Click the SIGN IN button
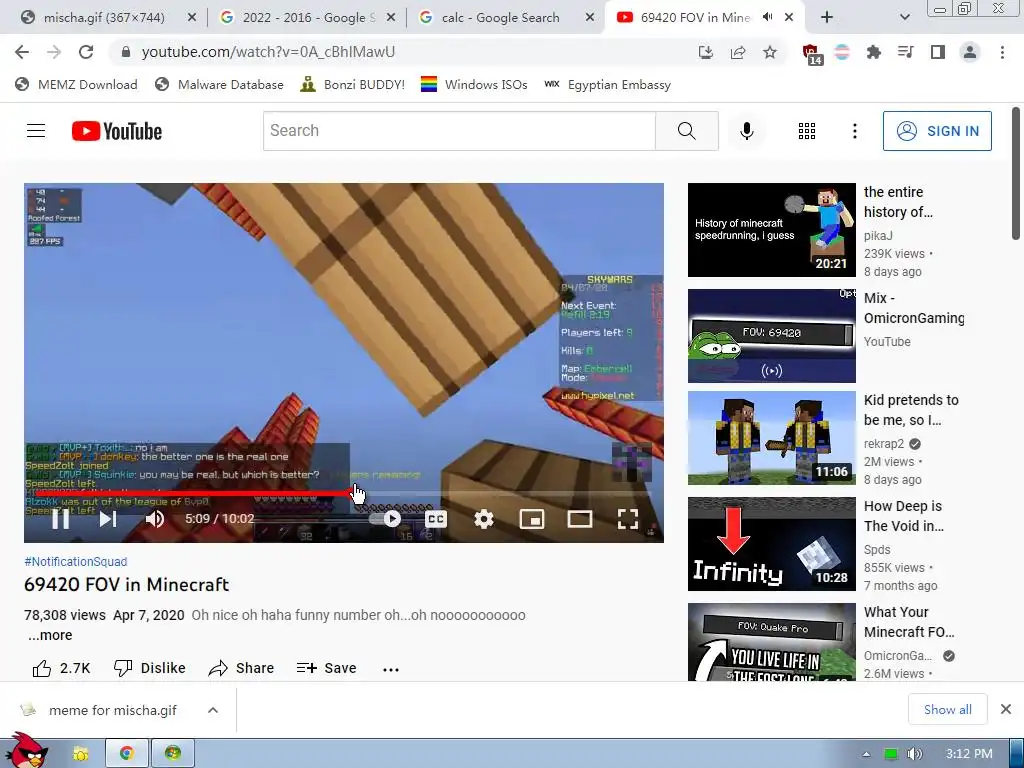The width and height of the screenshot is (1024, 768). (937, 131)
